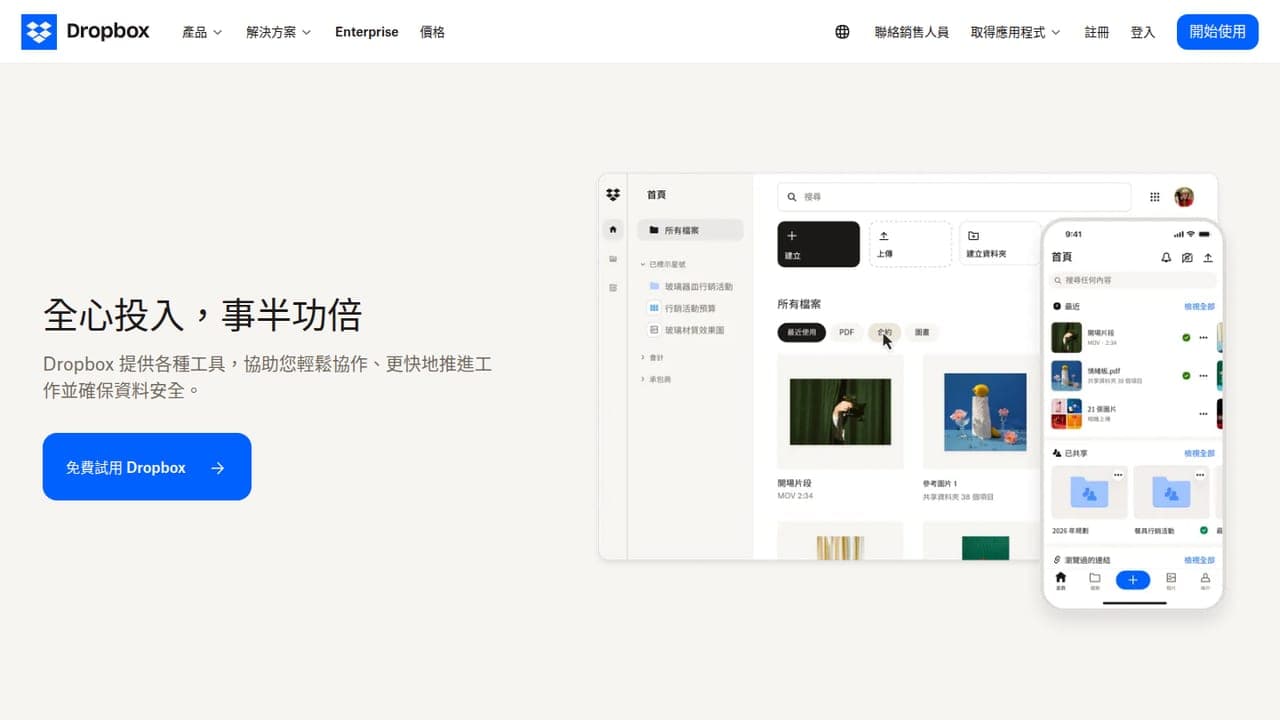Open the 參考圖片 1 thumbnail
Image resolution: width=1280 pixels, height=720 pixels.
[985, 411]
